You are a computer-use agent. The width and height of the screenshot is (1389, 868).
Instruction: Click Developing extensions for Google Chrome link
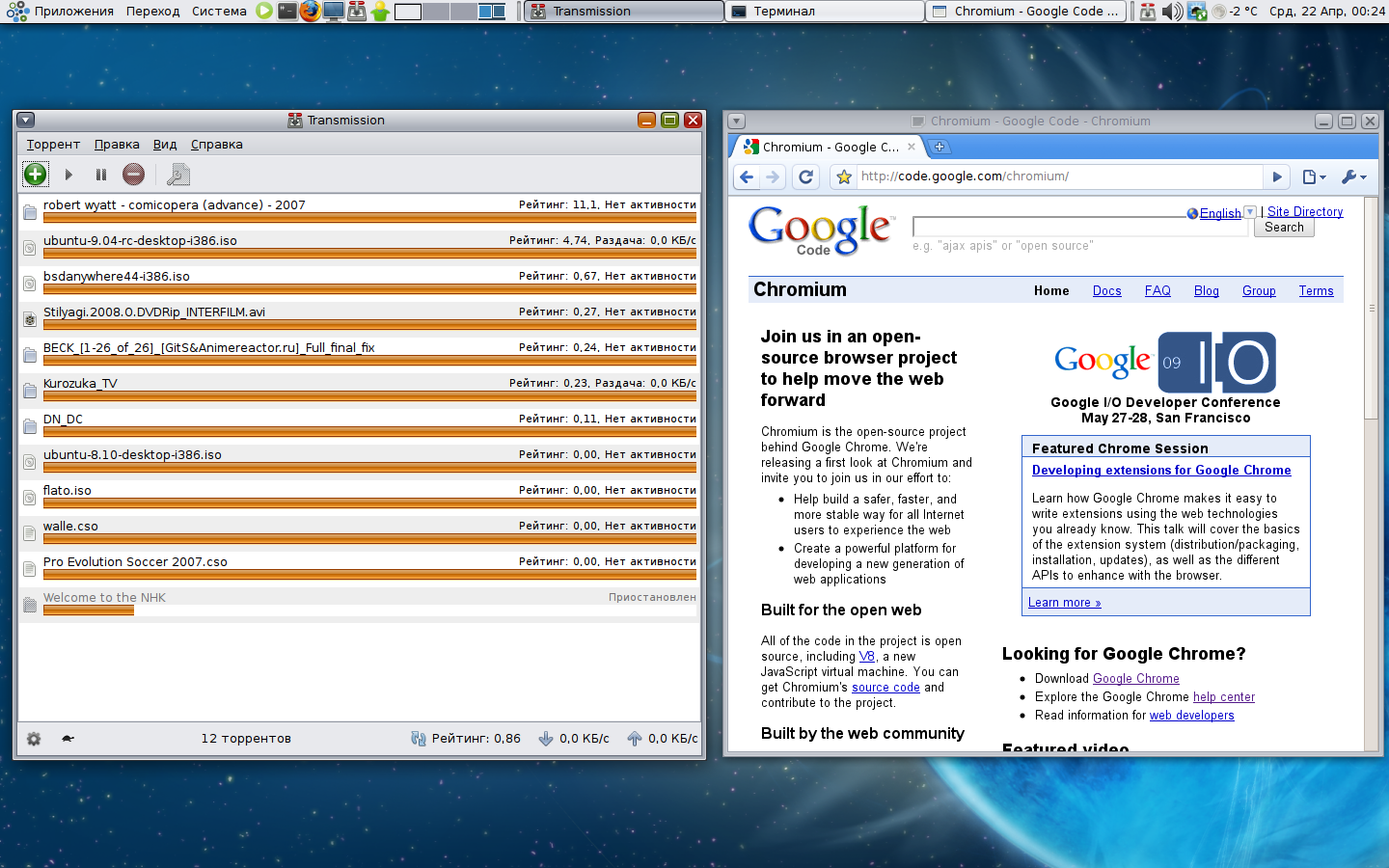(1161, 471)
